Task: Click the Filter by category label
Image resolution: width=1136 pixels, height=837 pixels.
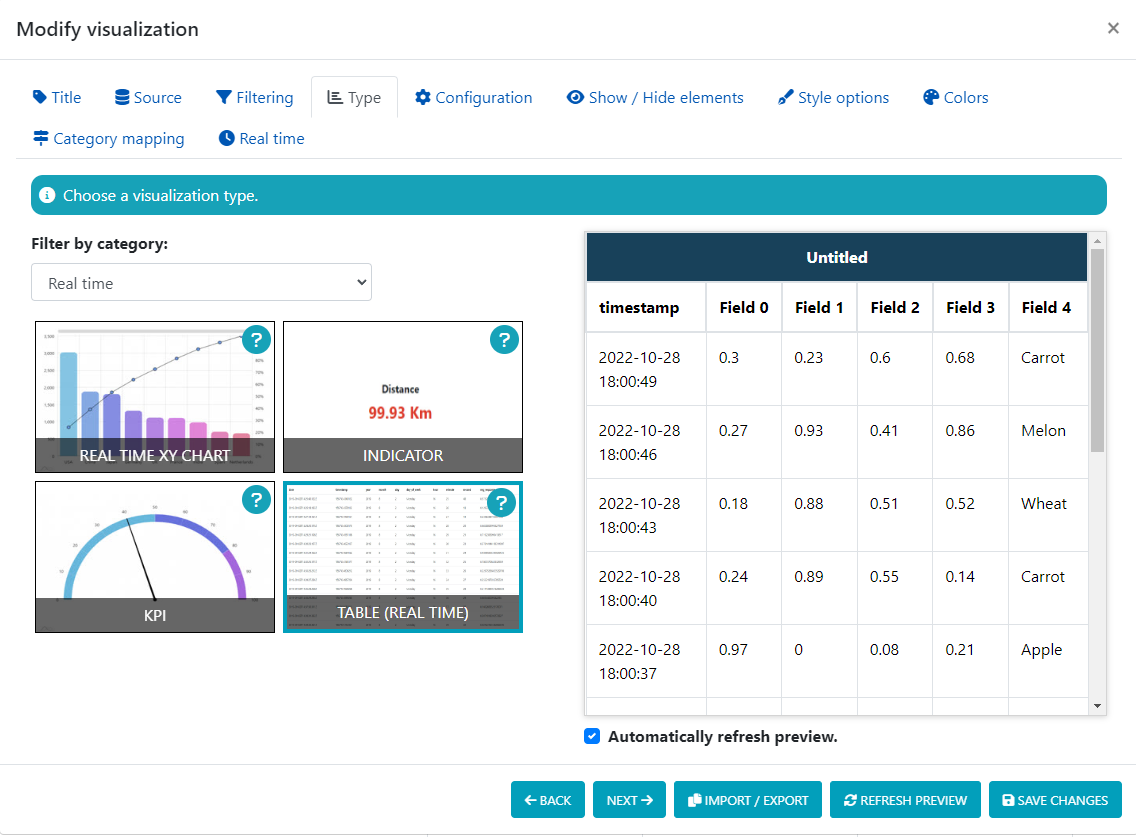Action: click(x=99, y=243)
